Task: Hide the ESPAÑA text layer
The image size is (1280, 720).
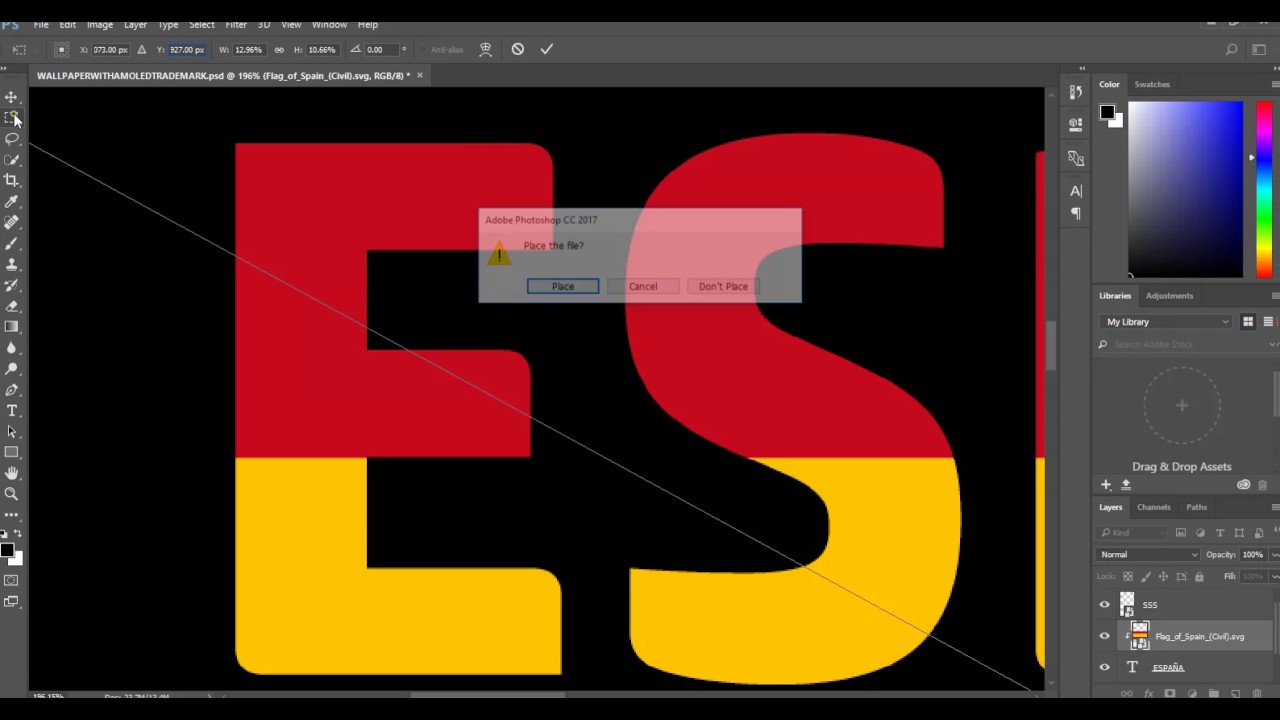Action: tap(1104, 667)
